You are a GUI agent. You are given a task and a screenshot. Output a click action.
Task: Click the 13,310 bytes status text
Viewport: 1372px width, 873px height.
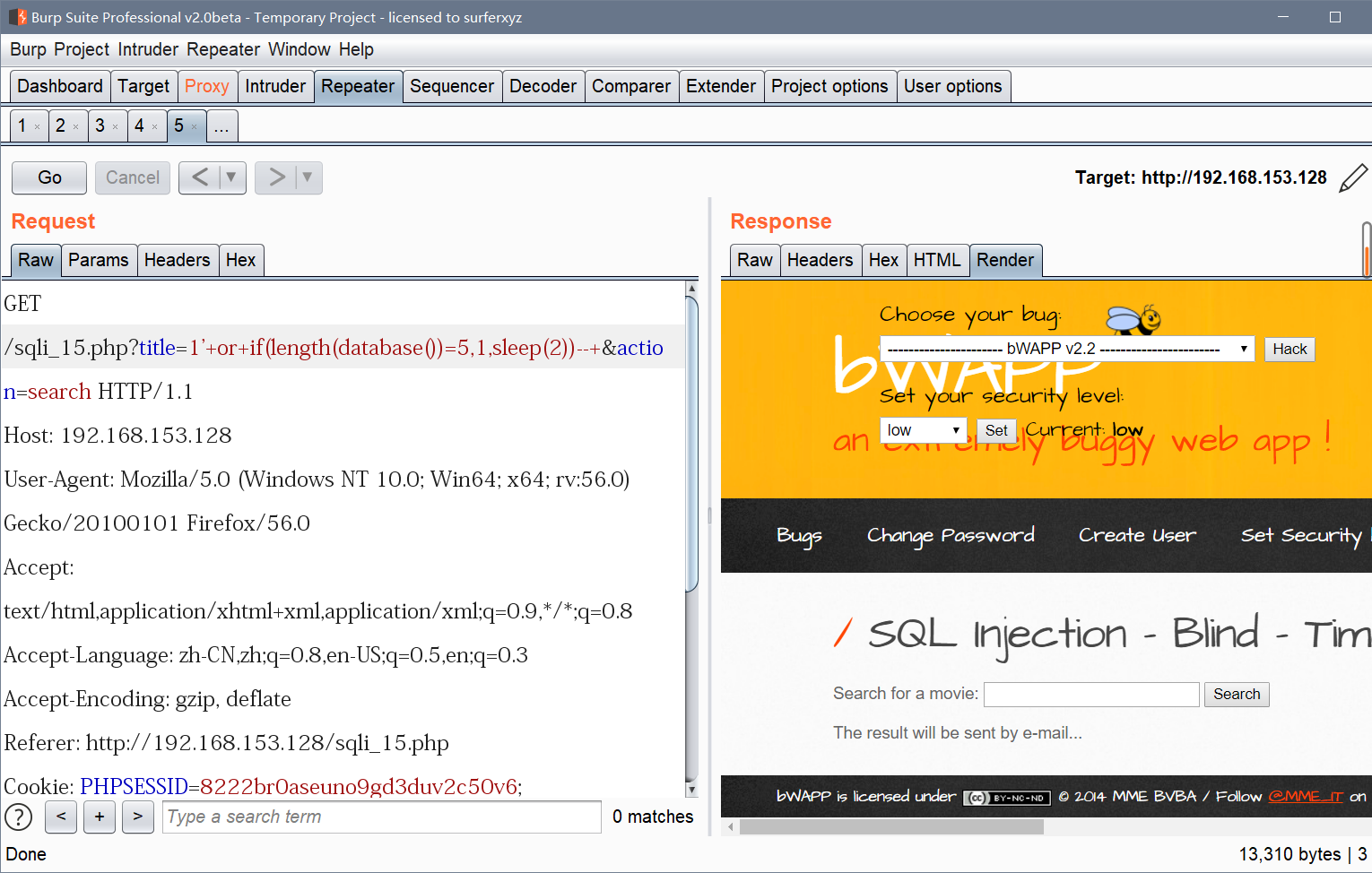1290,854
